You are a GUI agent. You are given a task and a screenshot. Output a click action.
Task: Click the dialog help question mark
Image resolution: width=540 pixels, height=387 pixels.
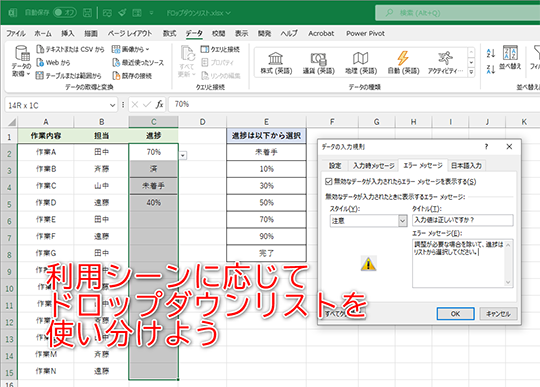486,147
